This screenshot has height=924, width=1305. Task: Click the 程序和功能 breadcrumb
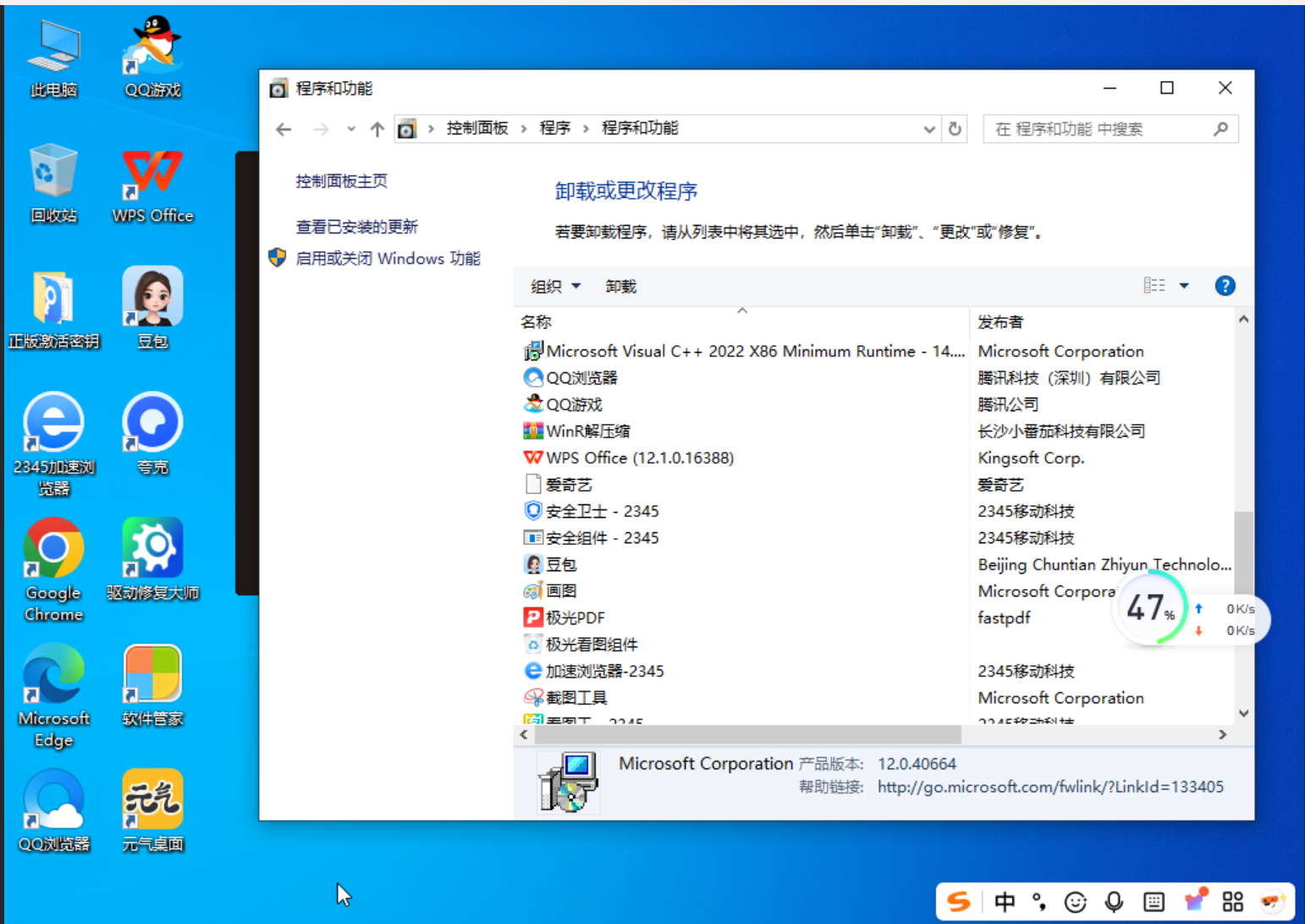(640, 128)
